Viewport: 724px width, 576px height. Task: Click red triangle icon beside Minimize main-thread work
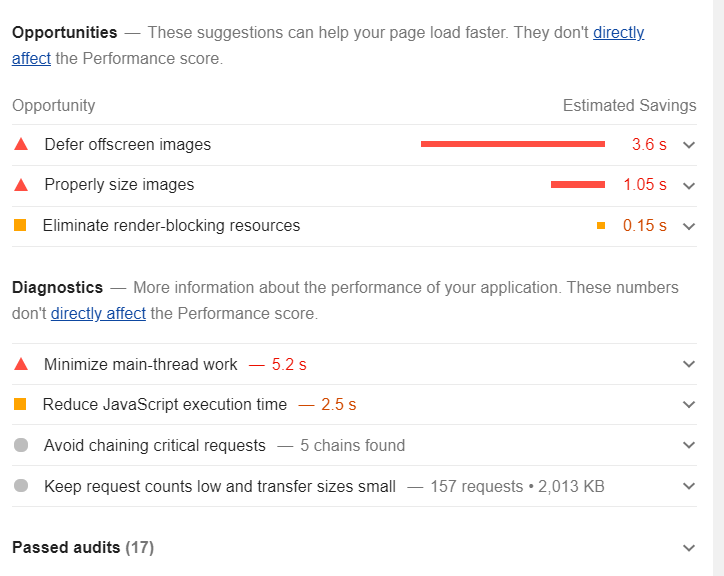(21, 364)
